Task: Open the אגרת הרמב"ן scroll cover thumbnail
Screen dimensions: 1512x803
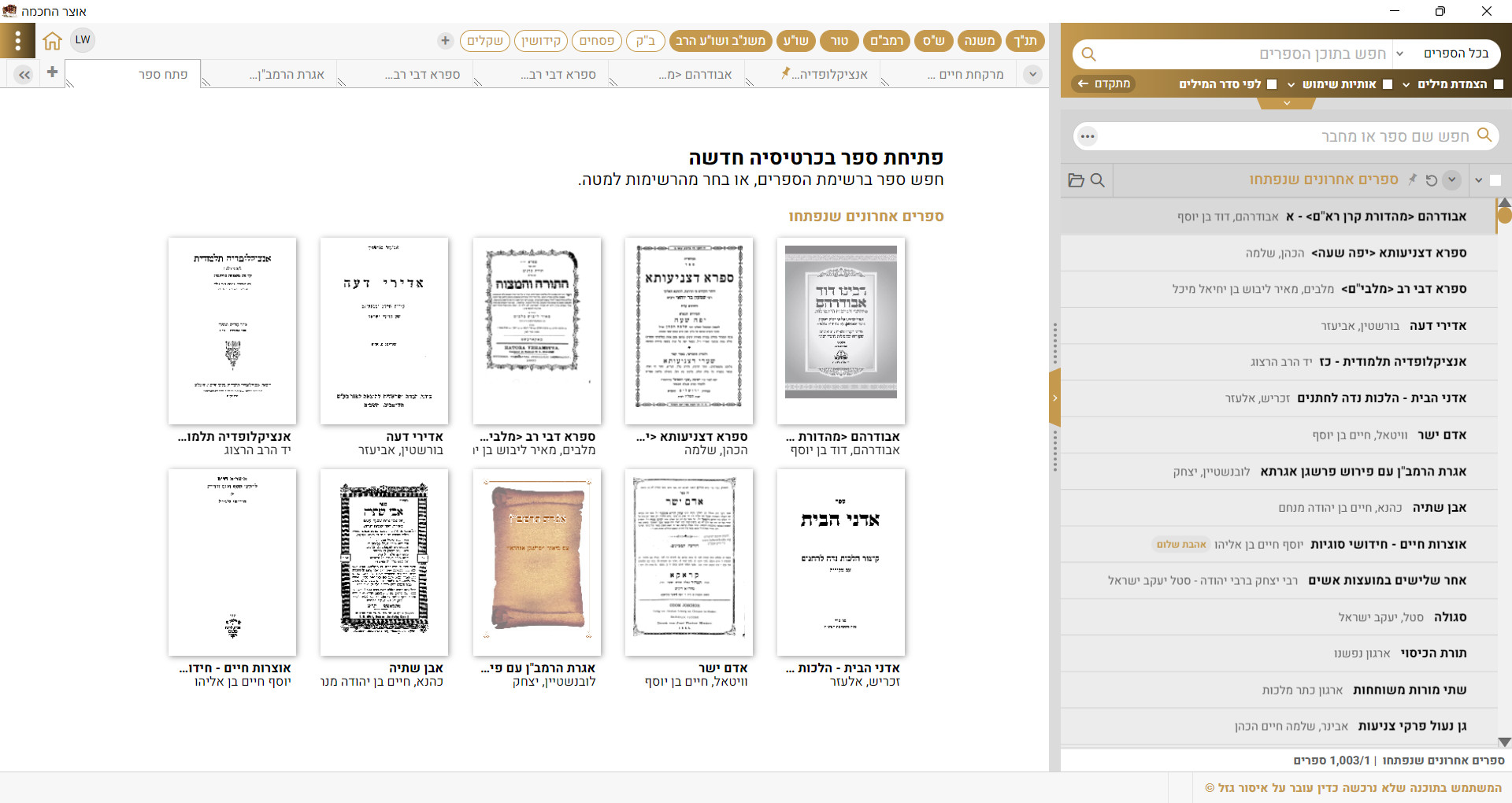Action: pyautogui.click(x=537, y=562)
